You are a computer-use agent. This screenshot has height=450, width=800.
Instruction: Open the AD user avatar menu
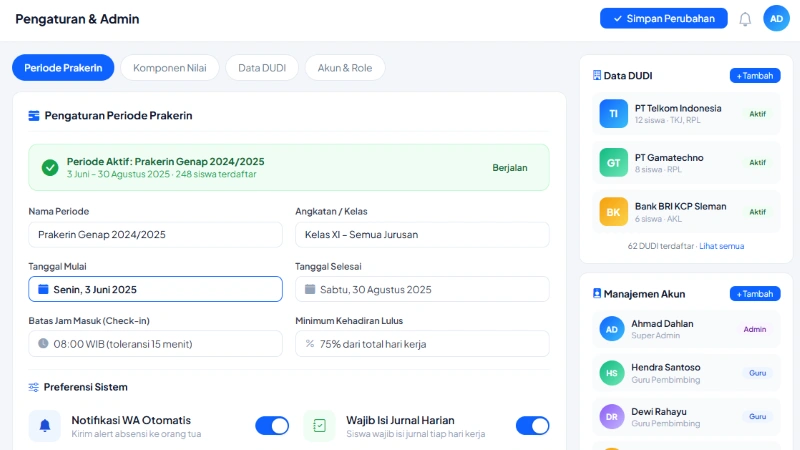[x=776, y=19]
